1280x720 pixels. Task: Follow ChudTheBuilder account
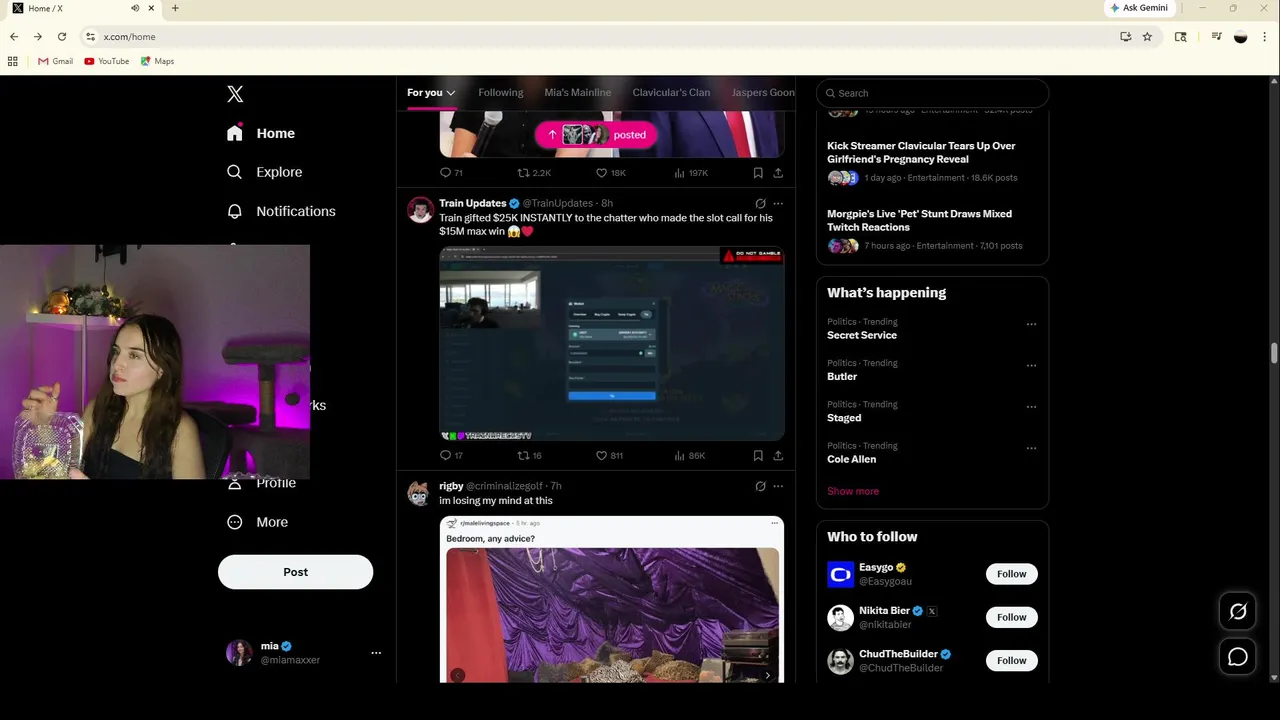click(1011, 660)
